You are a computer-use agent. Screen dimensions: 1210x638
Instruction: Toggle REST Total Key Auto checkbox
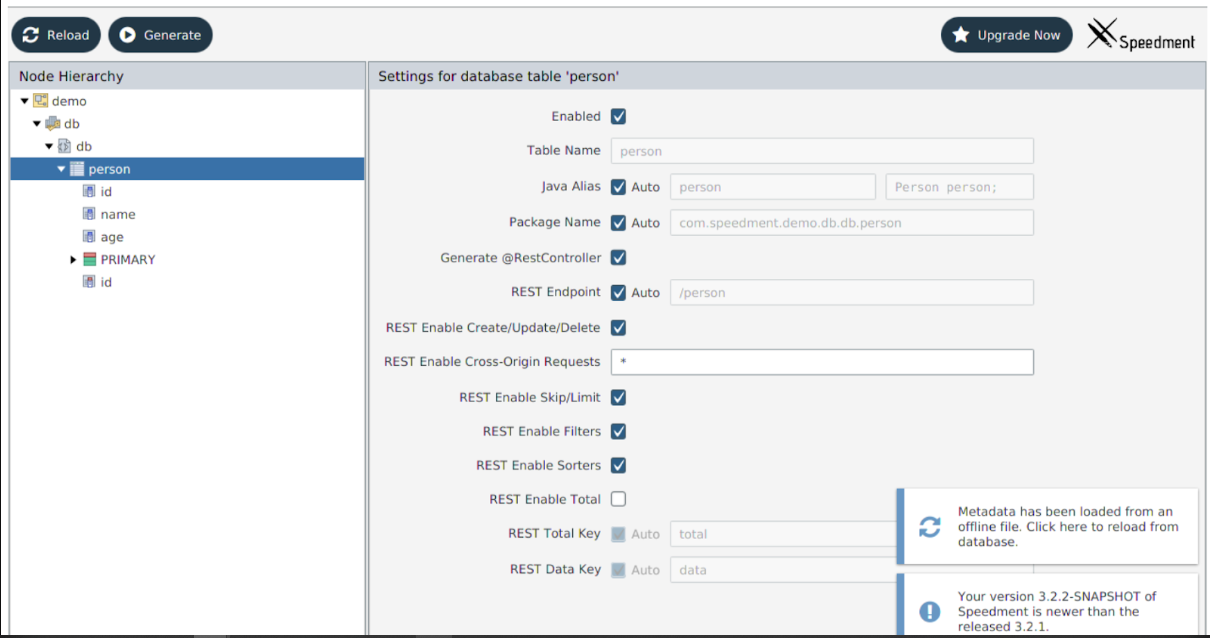[619, 534]
